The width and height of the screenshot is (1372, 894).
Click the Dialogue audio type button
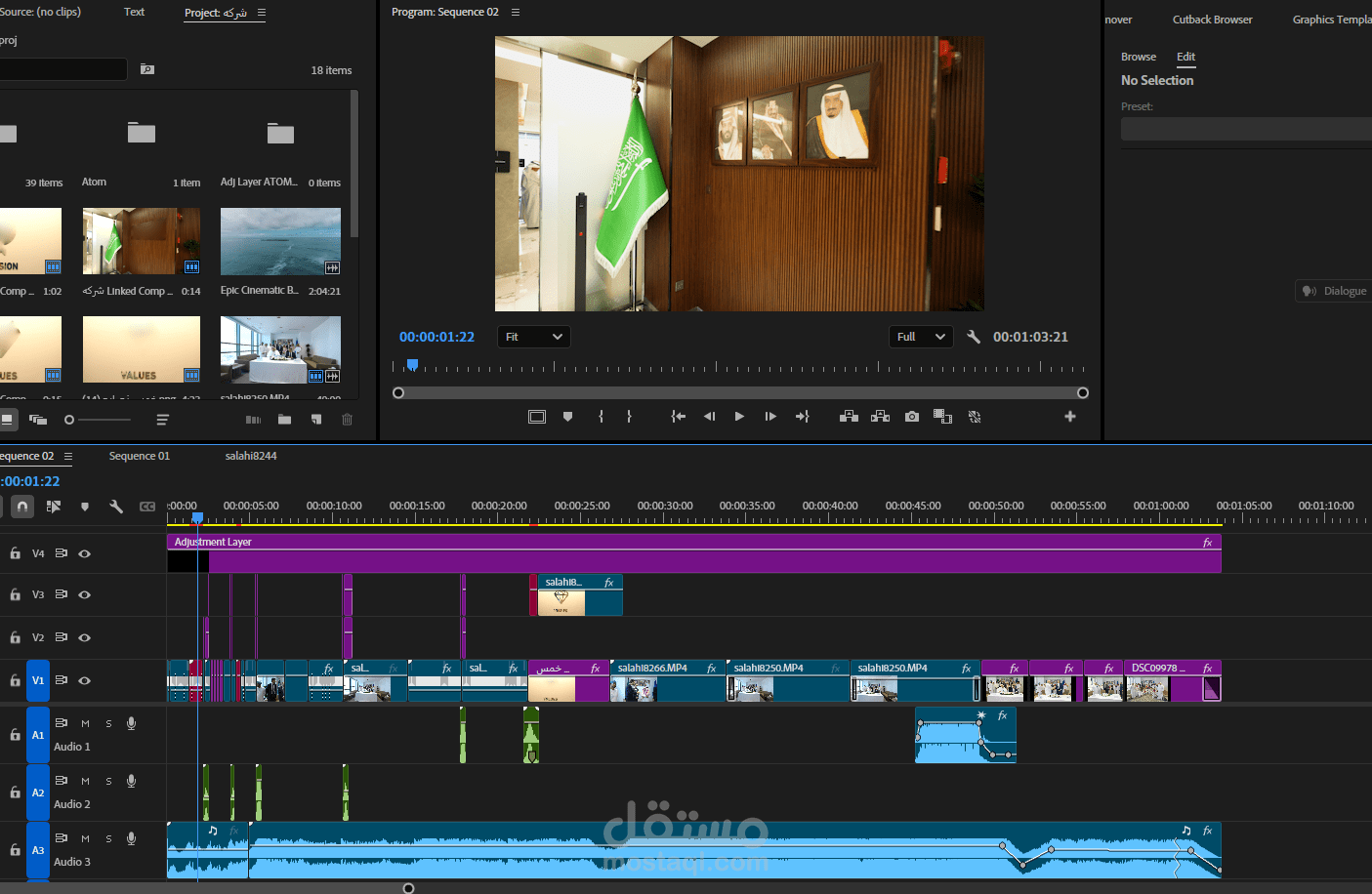[1334, 291]
